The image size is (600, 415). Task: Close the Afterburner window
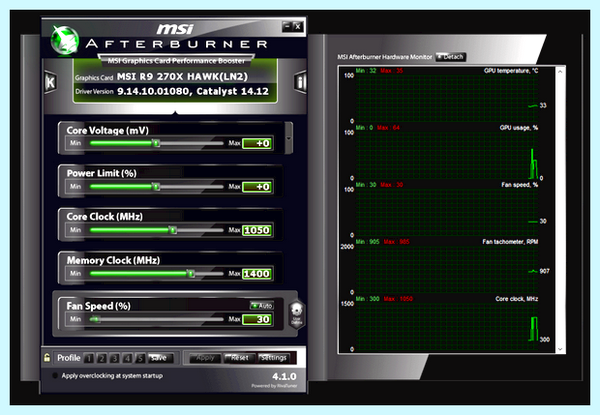(298, 26)
